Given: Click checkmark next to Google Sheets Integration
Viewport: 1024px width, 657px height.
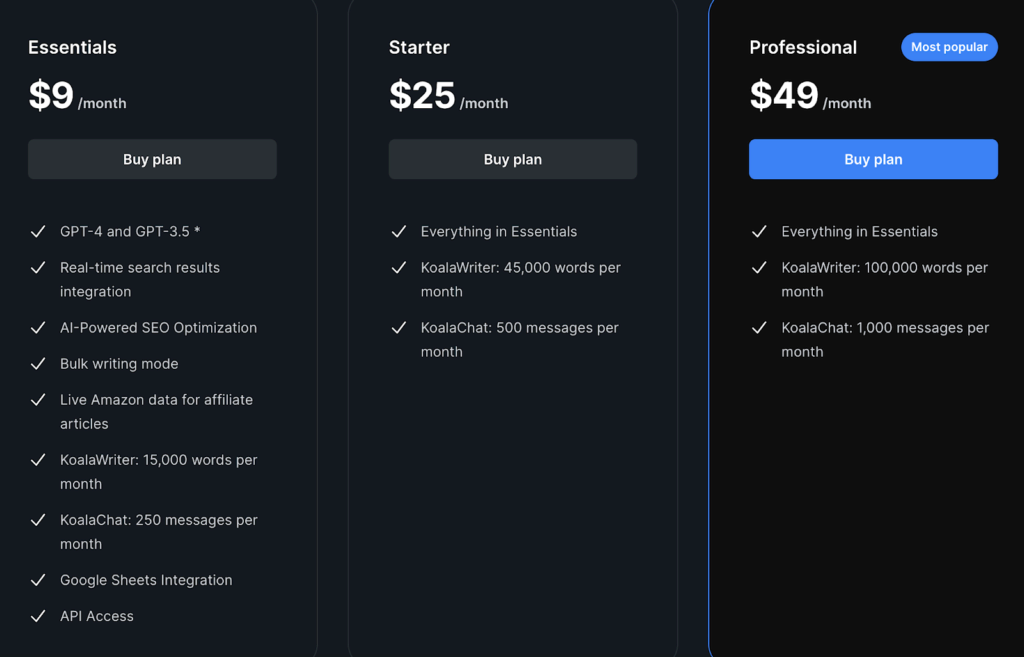Looking at the screenshot, I should (38, 580).
